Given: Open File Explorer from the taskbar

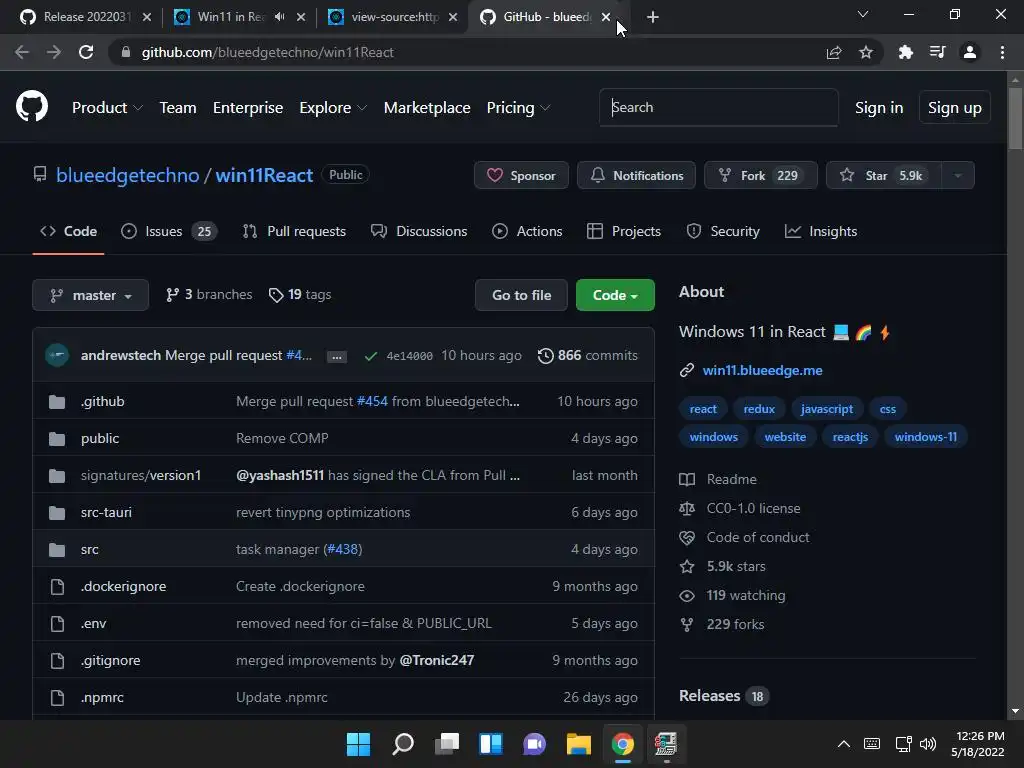Looking at the screenshot, I should [579, 744].
